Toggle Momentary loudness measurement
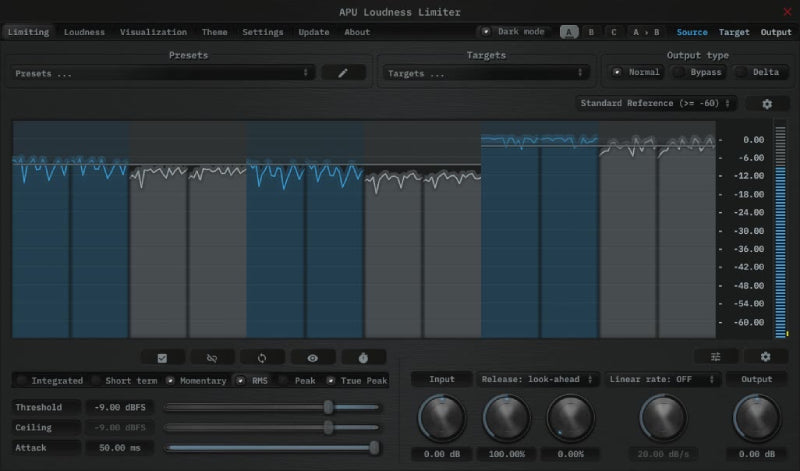Viewport: 800px width, 471px height. (196, 381)
